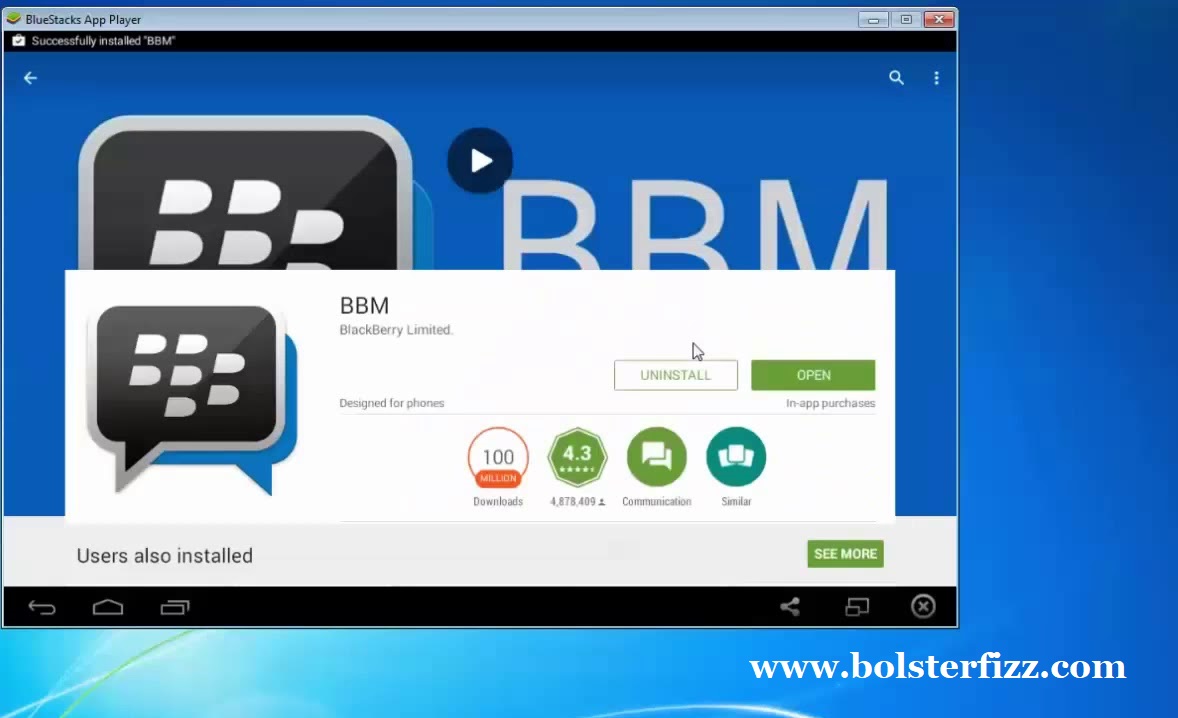Open the installed BBM app
This screenshot has height=718, width=1178.
click(813, 375)
